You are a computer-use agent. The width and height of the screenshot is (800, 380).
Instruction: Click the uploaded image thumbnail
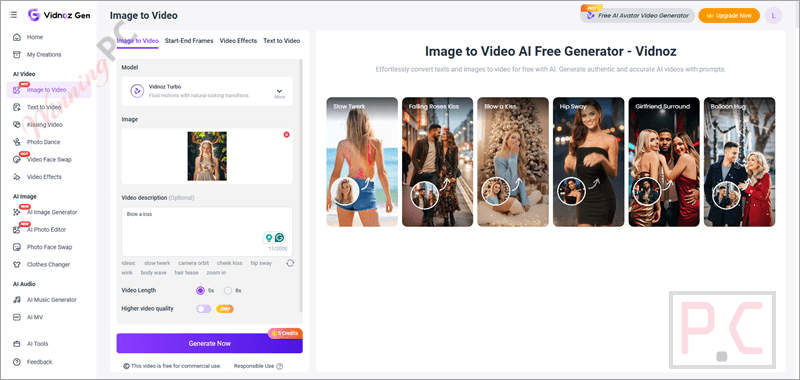pyautogui.click(x=207, y=156)
